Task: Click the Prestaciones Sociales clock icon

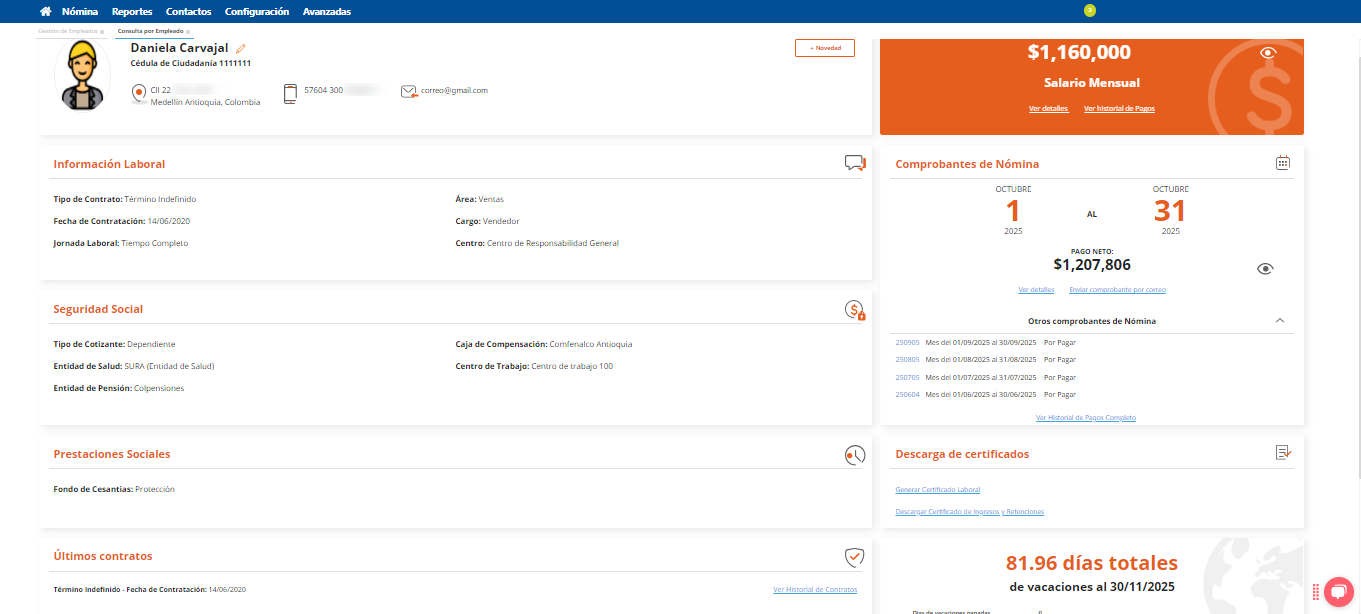Action: click(854, 455)
